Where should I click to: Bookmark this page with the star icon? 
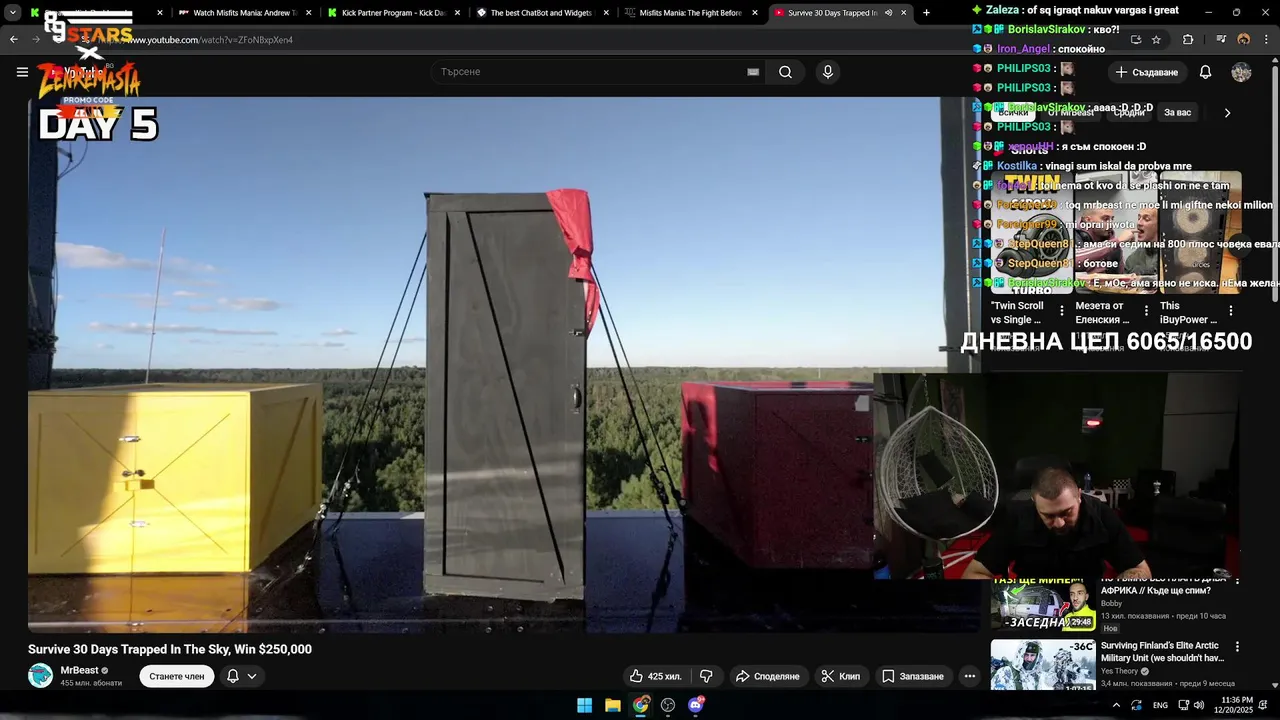[x=1156, y=40]
